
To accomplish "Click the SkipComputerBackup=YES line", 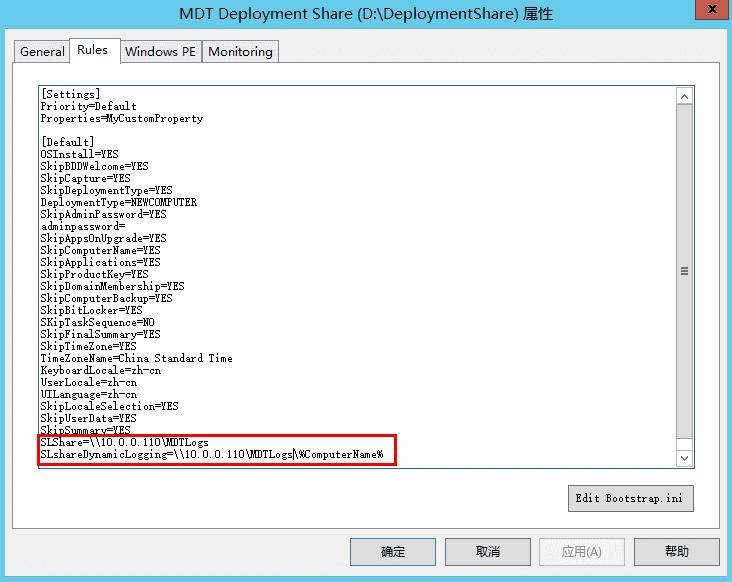I will click(x=106, y=298).
